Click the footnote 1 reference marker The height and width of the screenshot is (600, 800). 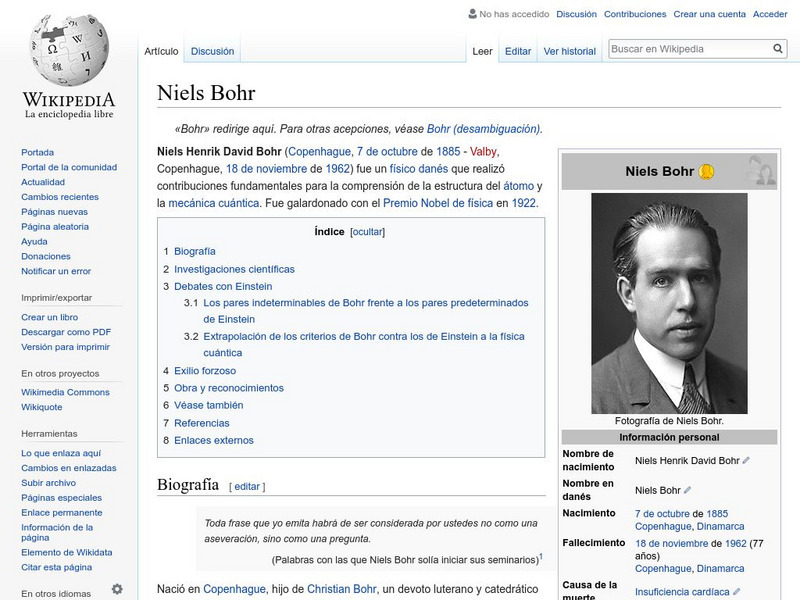[x=541, y=557]
